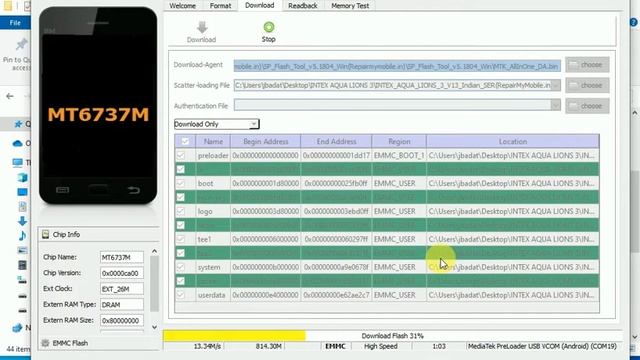
Task: Click the MT6737M phone image
Action: [98, 105]
